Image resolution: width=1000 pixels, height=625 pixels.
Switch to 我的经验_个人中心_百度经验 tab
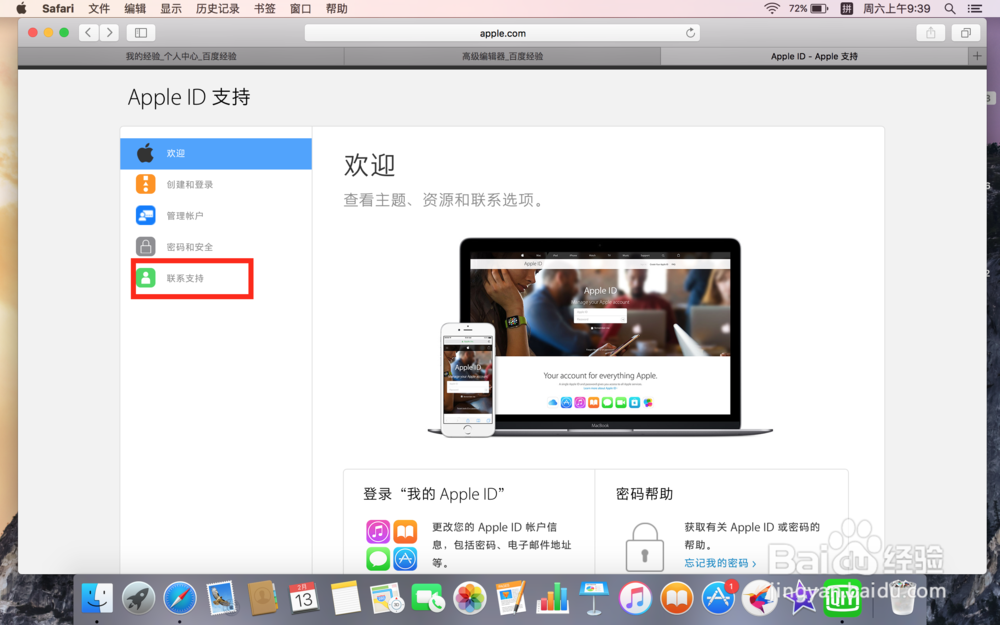[x=181, y=56]
